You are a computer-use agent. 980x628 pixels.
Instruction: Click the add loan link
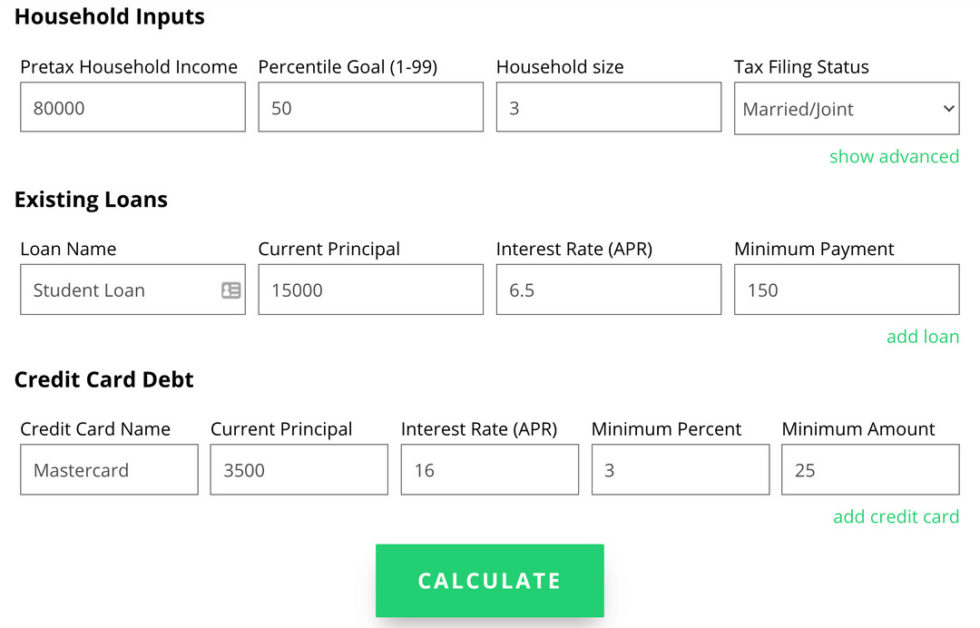tap(922, 336)
